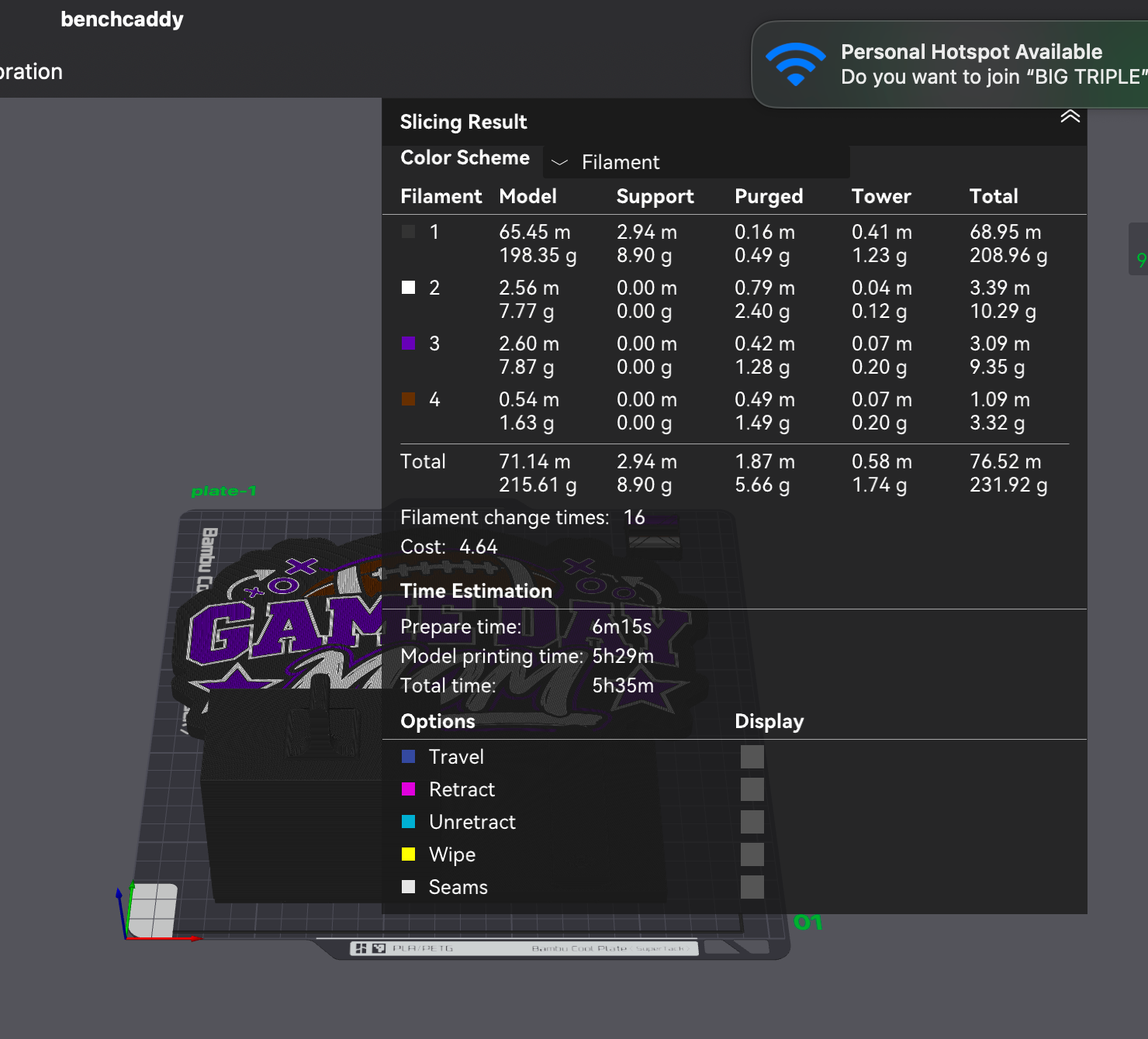Click the Purged column header

[769, 196]
